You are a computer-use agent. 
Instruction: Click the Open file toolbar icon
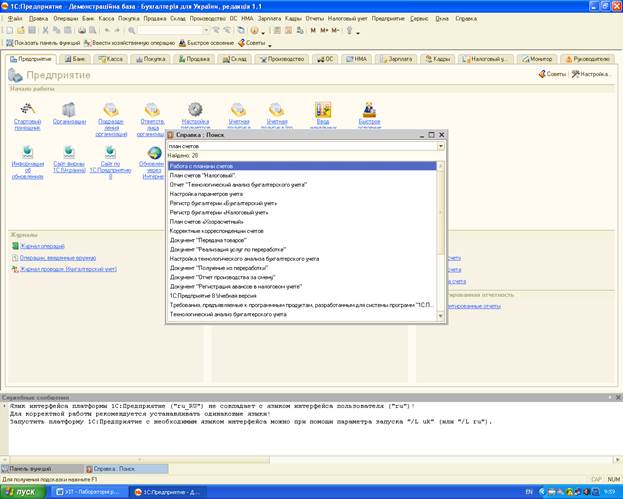(x=21, y=30)
